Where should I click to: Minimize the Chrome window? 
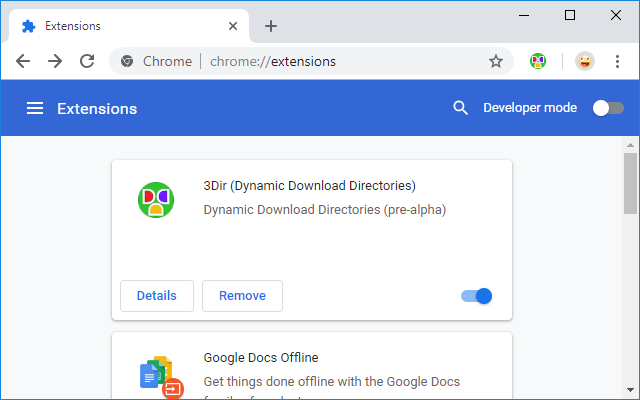pyautogui.click(x=524, y=16)
